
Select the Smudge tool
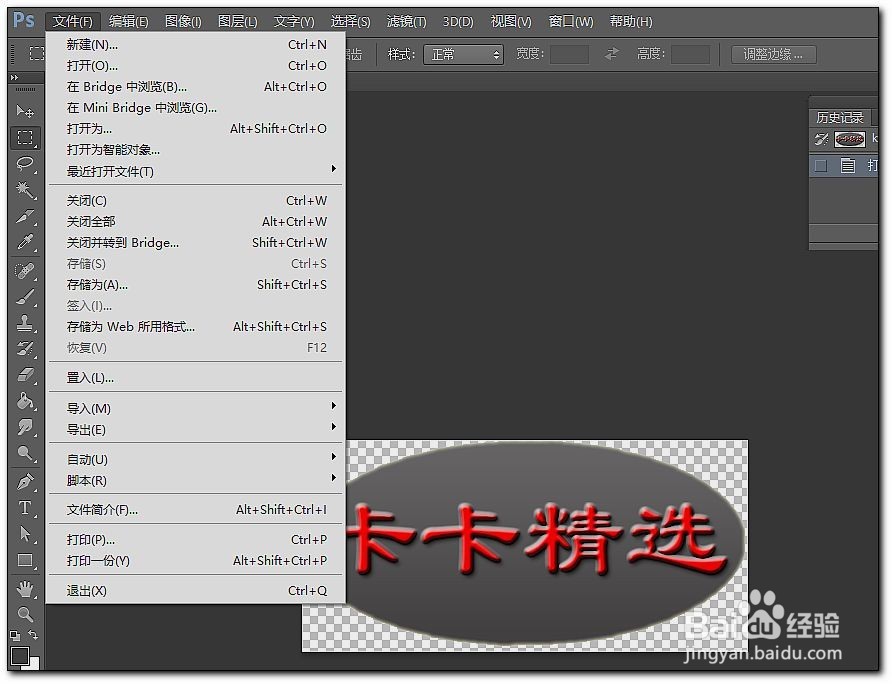[x=25, y=427]
